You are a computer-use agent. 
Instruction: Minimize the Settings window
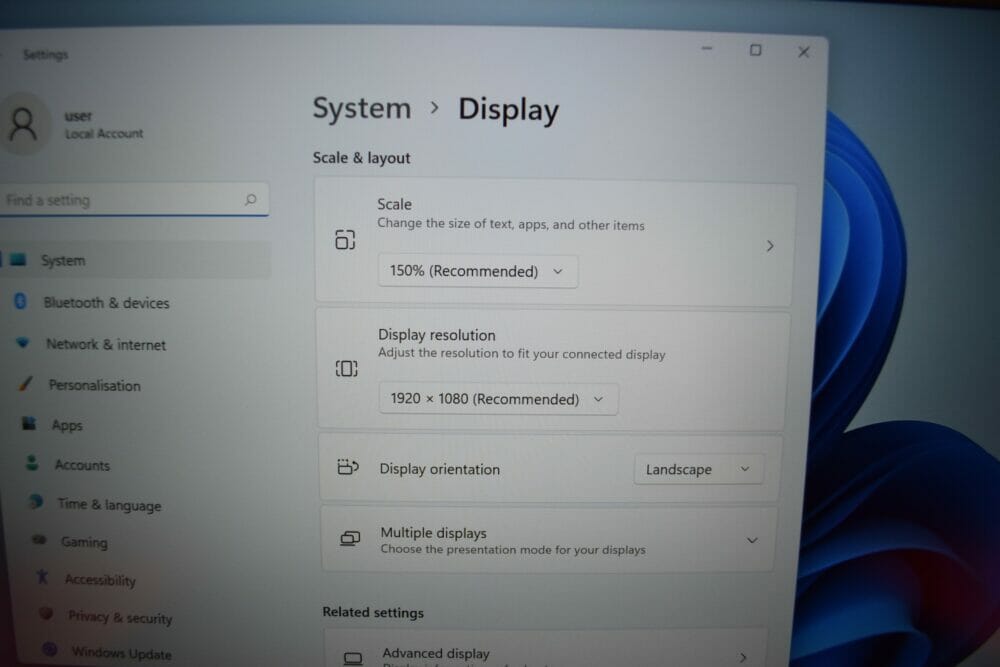coord(707,48)
